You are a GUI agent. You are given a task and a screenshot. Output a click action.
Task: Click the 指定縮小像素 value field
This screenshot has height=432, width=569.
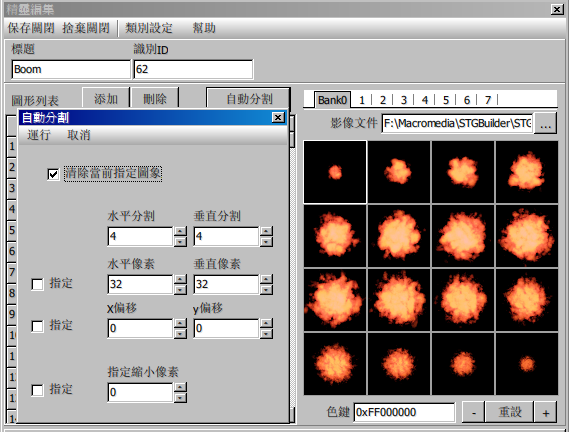[x=140, y=392]
